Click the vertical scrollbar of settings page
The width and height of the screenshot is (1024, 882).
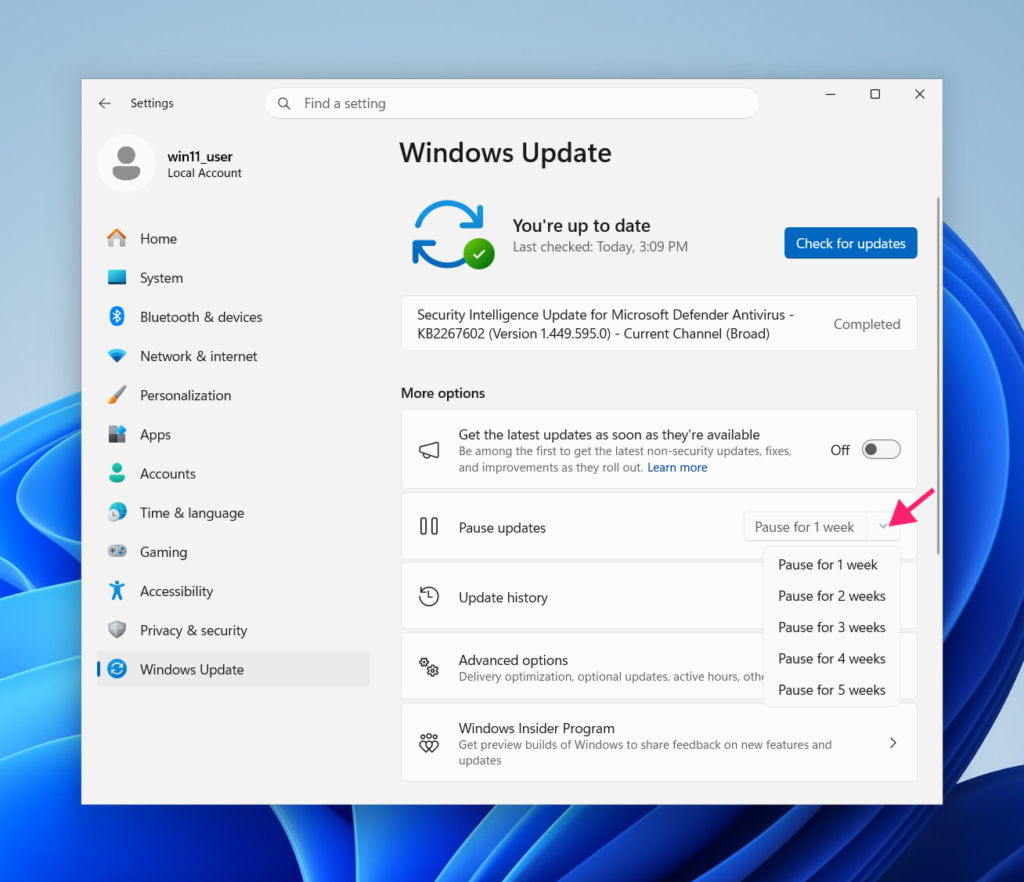pyautogui.click(x=938, y=375)
